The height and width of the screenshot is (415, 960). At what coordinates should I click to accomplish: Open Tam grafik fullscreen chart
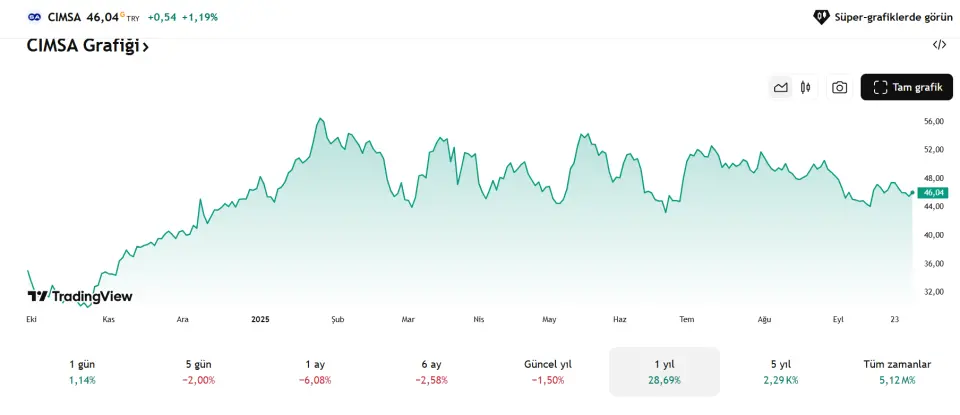(908, 87)
